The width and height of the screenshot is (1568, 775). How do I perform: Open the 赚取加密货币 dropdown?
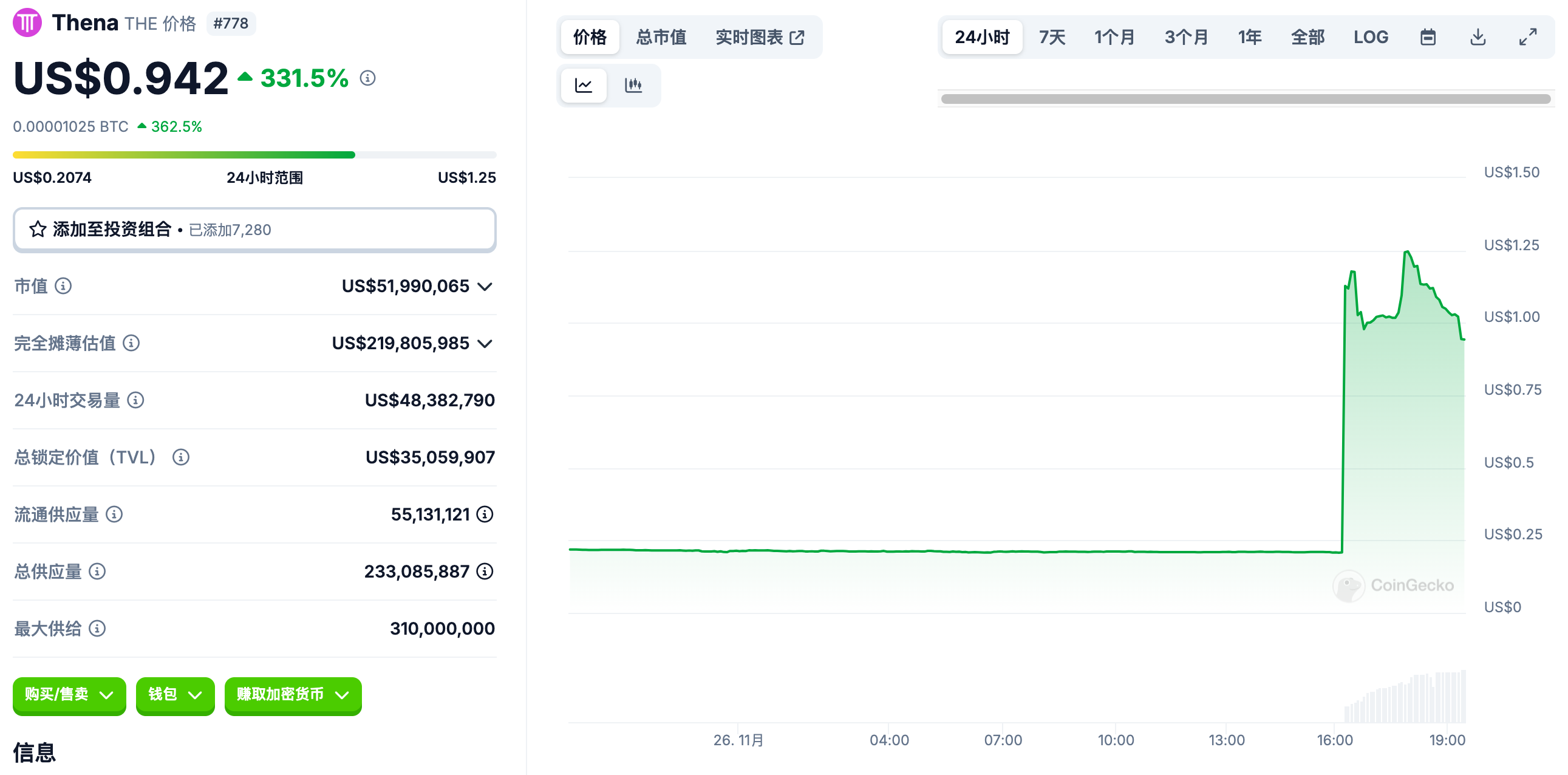tap(293, 695)
